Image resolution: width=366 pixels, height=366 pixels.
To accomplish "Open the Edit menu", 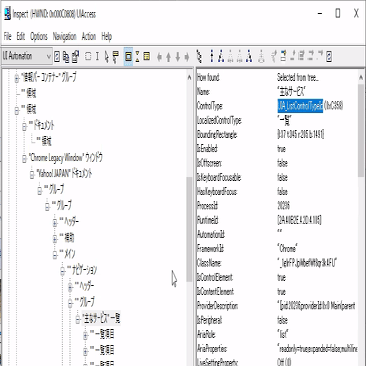I will [x=21, y=36].
